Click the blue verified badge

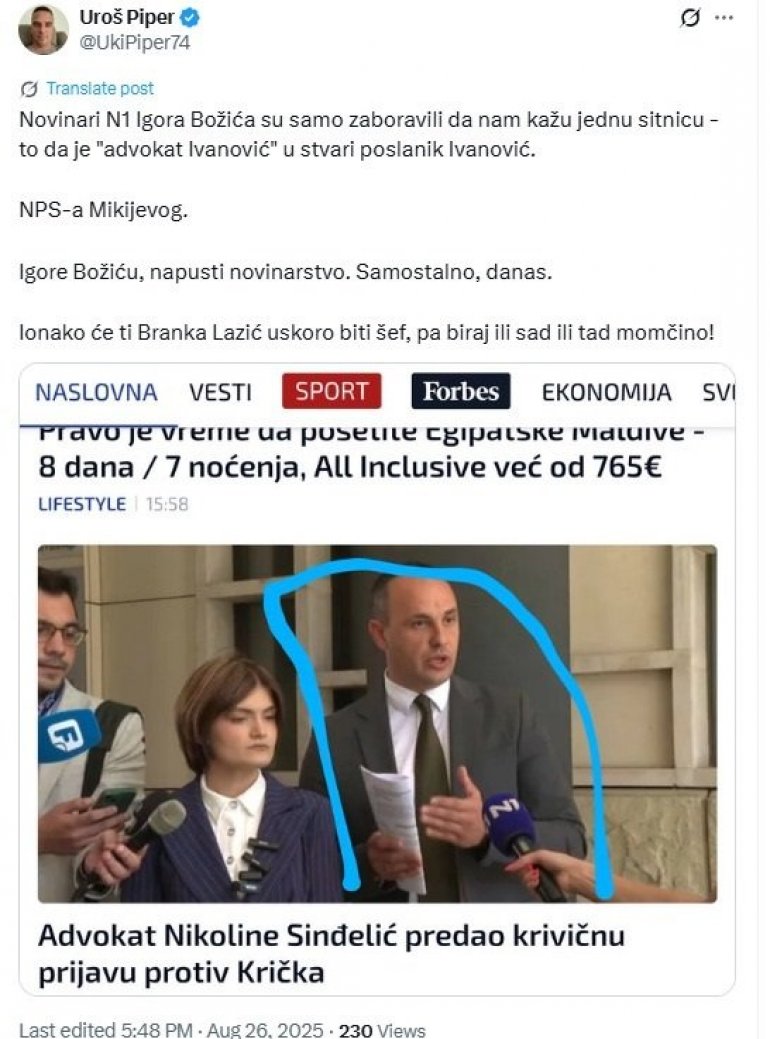(x=190, y=18)
